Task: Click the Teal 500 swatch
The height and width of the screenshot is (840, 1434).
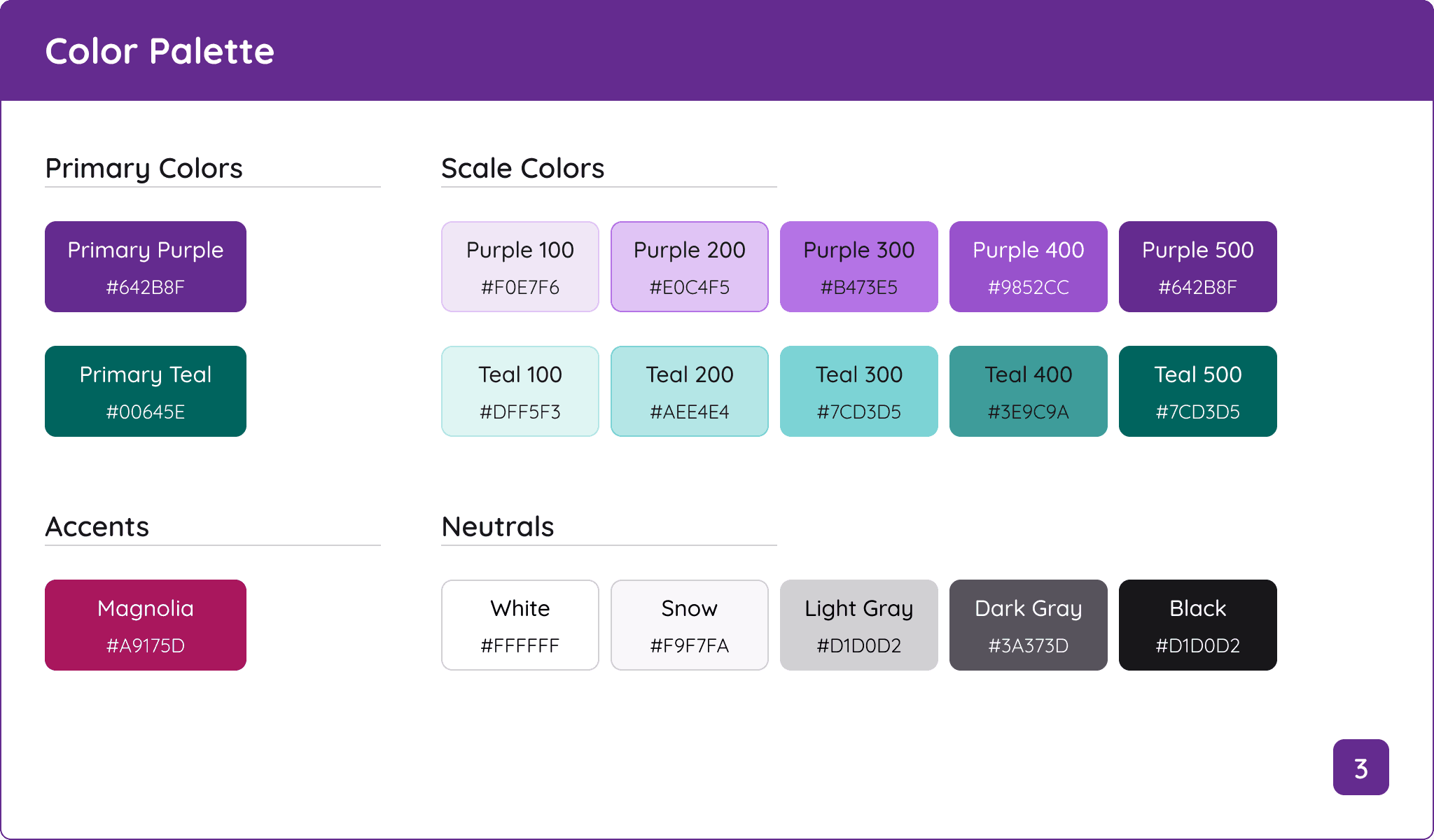Action: 1197,391
